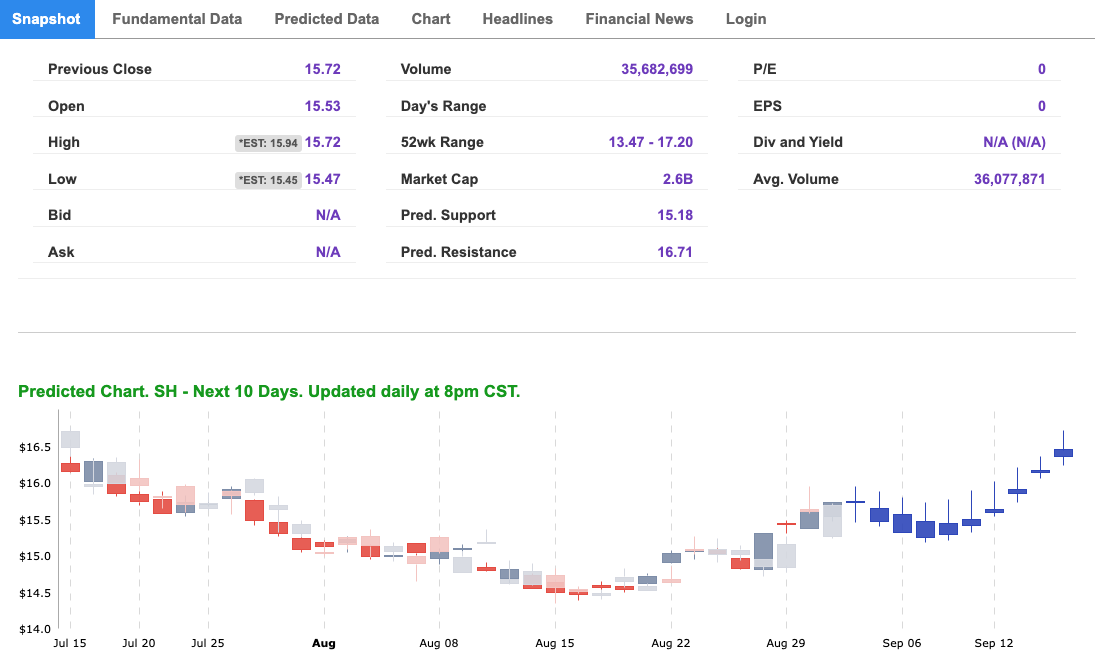Select the rightmost blue candlestick on the chart

click(x=1063, y=452)
